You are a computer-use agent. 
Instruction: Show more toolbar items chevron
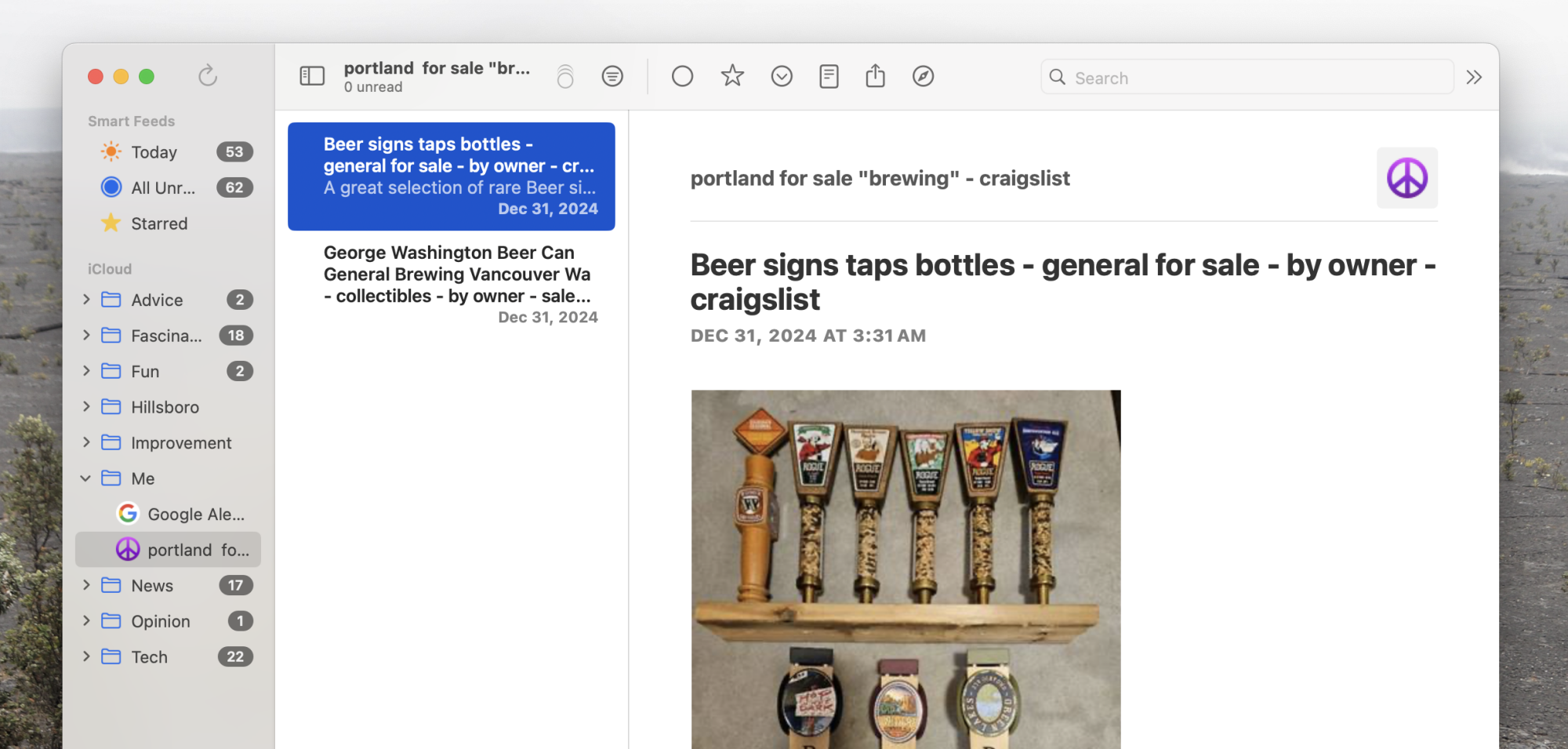click(1474, 77)
